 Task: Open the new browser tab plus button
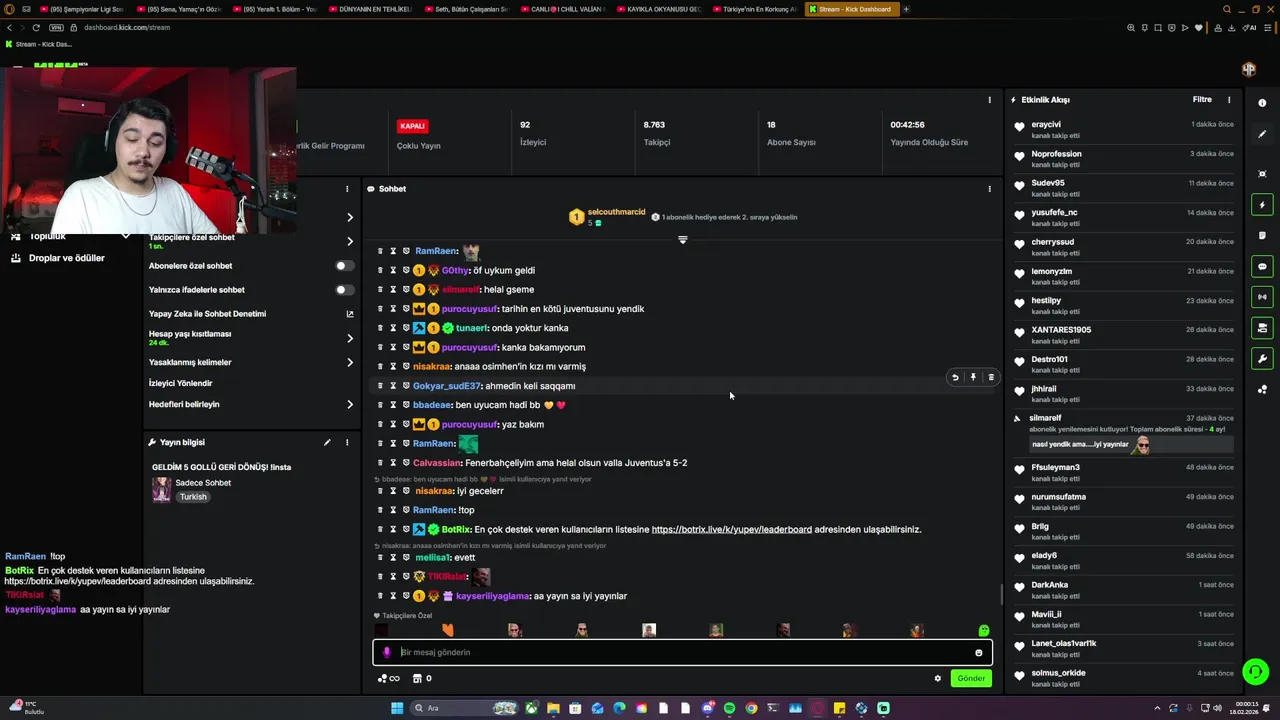coord(906,9)
